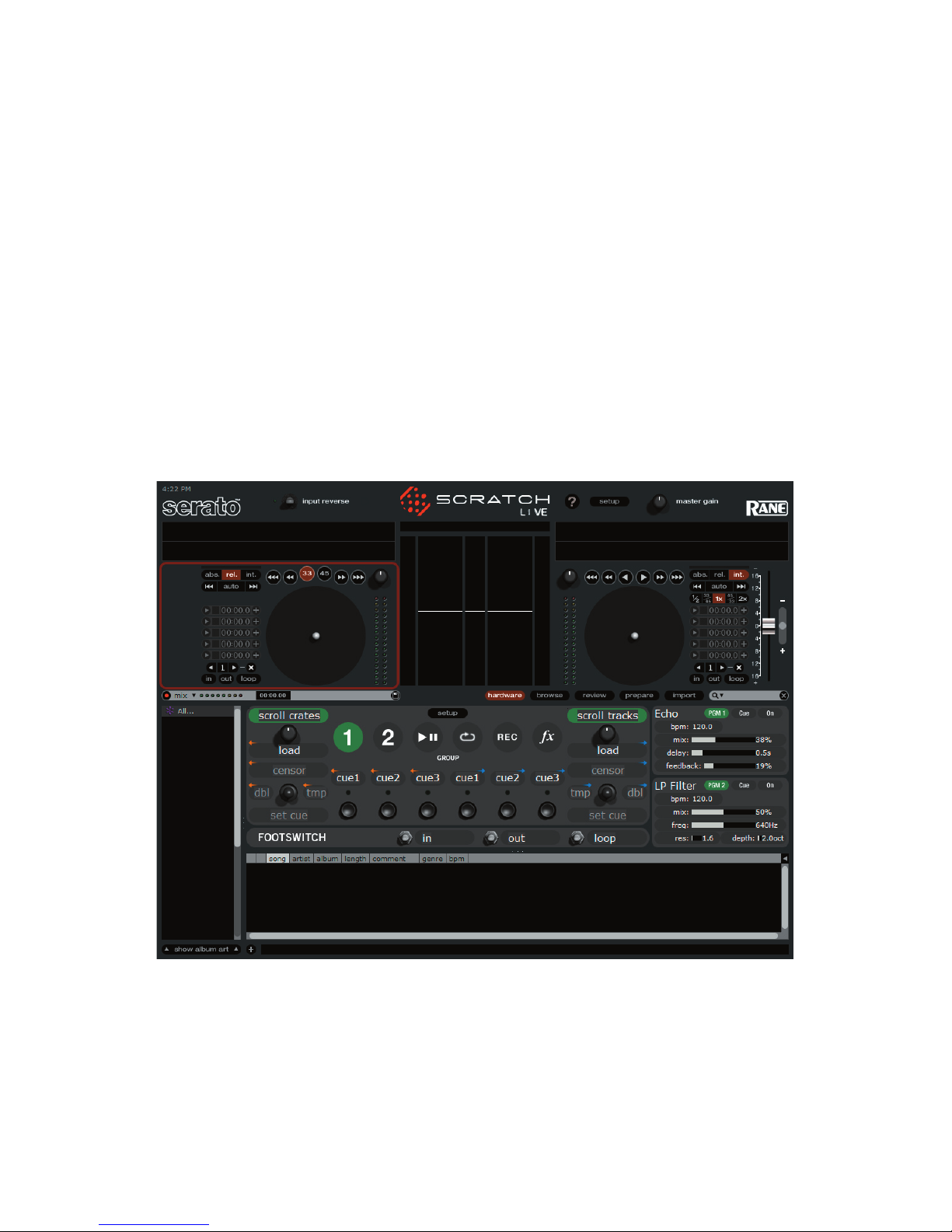952x1232 pixels.
Task: Switch to browse tab
Action: [x=549, y=696]
